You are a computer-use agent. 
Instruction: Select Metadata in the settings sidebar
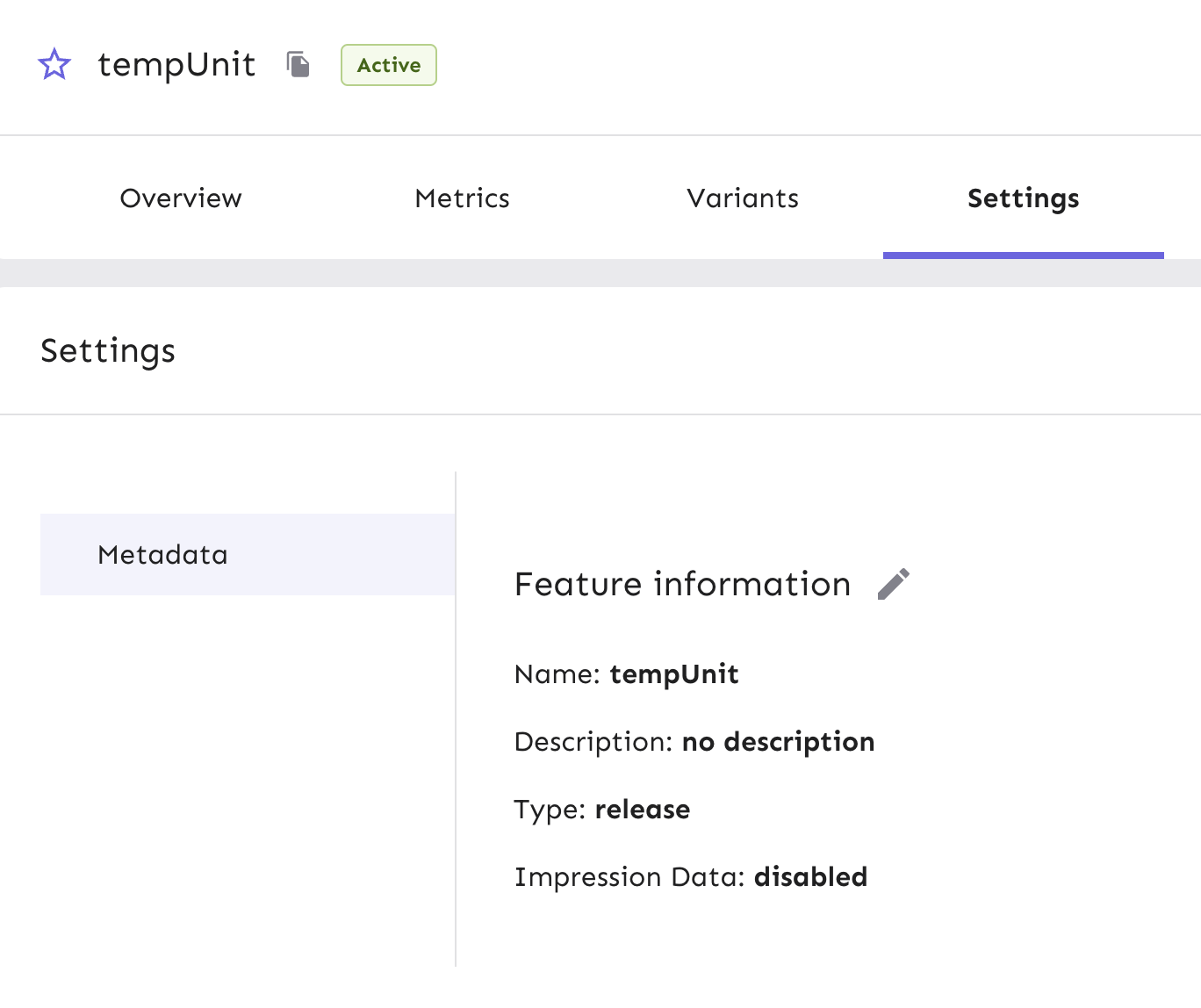(162, 554)
